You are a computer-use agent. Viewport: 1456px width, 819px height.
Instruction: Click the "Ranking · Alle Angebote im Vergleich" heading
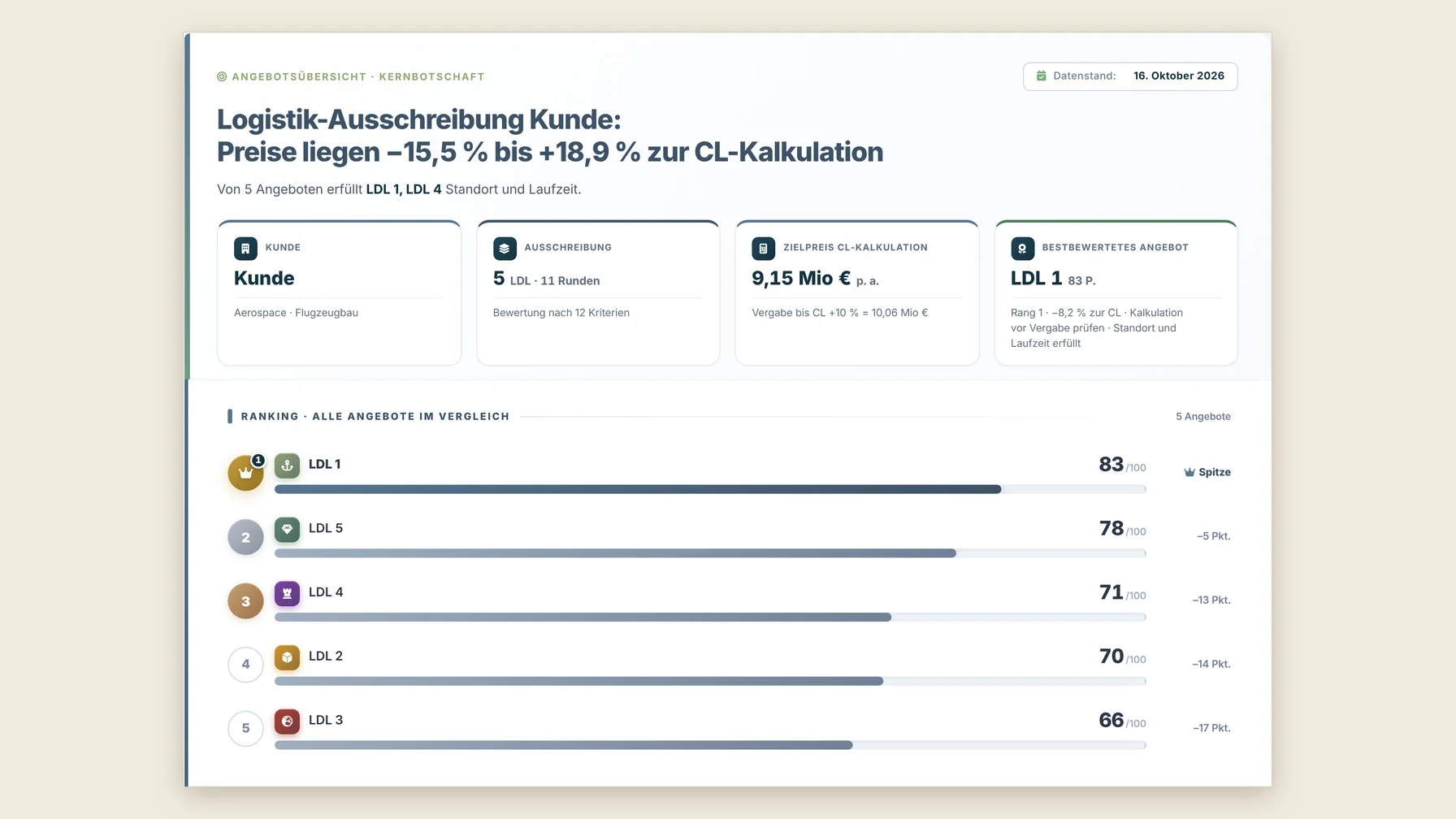click(375, 417)
